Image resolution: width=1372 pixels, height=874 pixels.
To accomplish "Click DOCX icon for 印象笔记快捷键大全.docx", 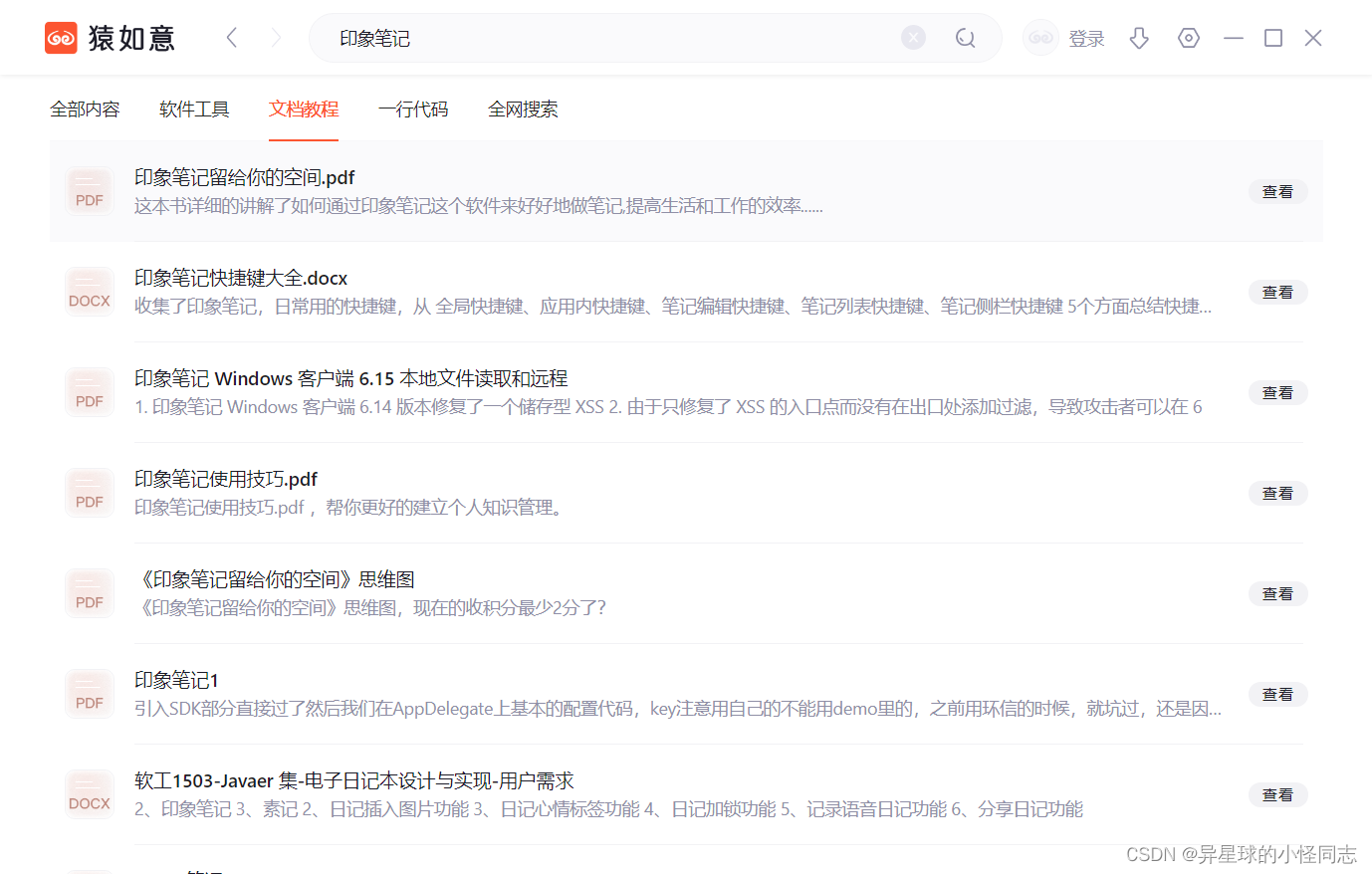I will 90,292.
